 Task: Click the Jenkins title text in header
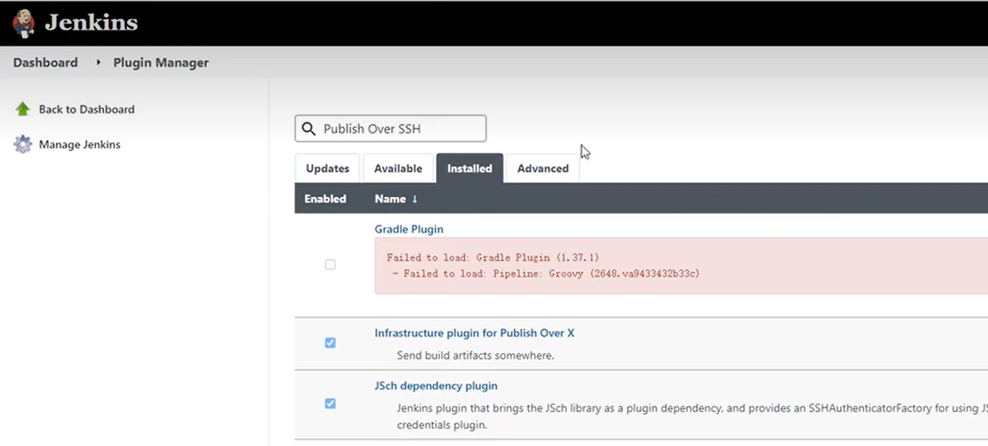(91, 23)
